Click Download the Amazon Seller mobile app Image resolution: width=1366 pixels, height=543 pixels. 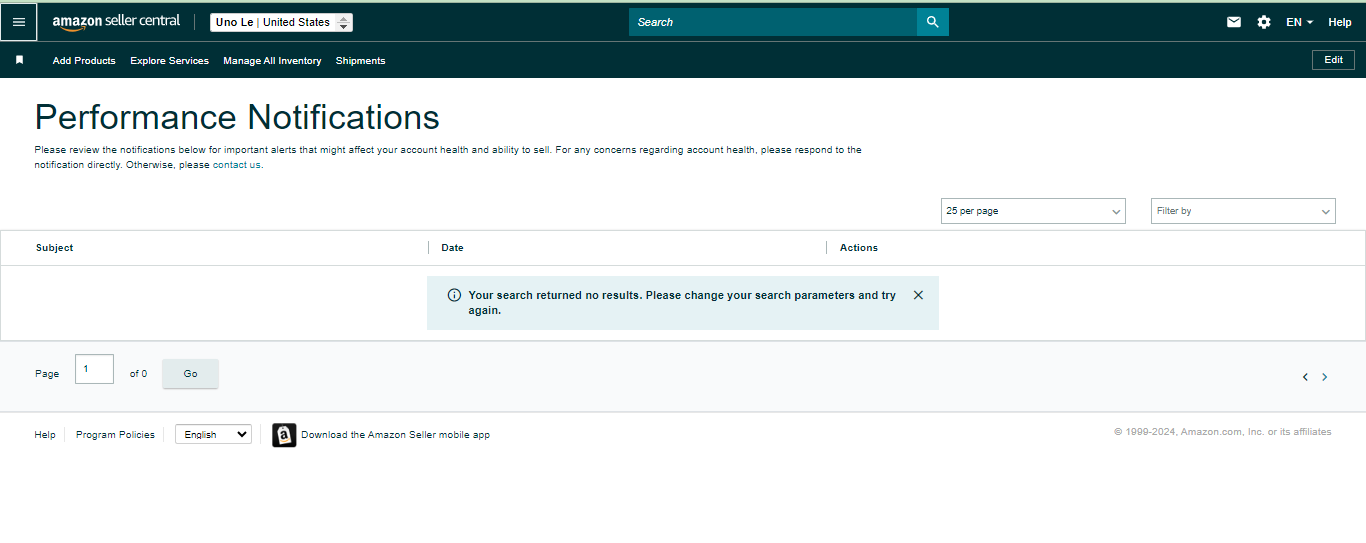[395, 435]
